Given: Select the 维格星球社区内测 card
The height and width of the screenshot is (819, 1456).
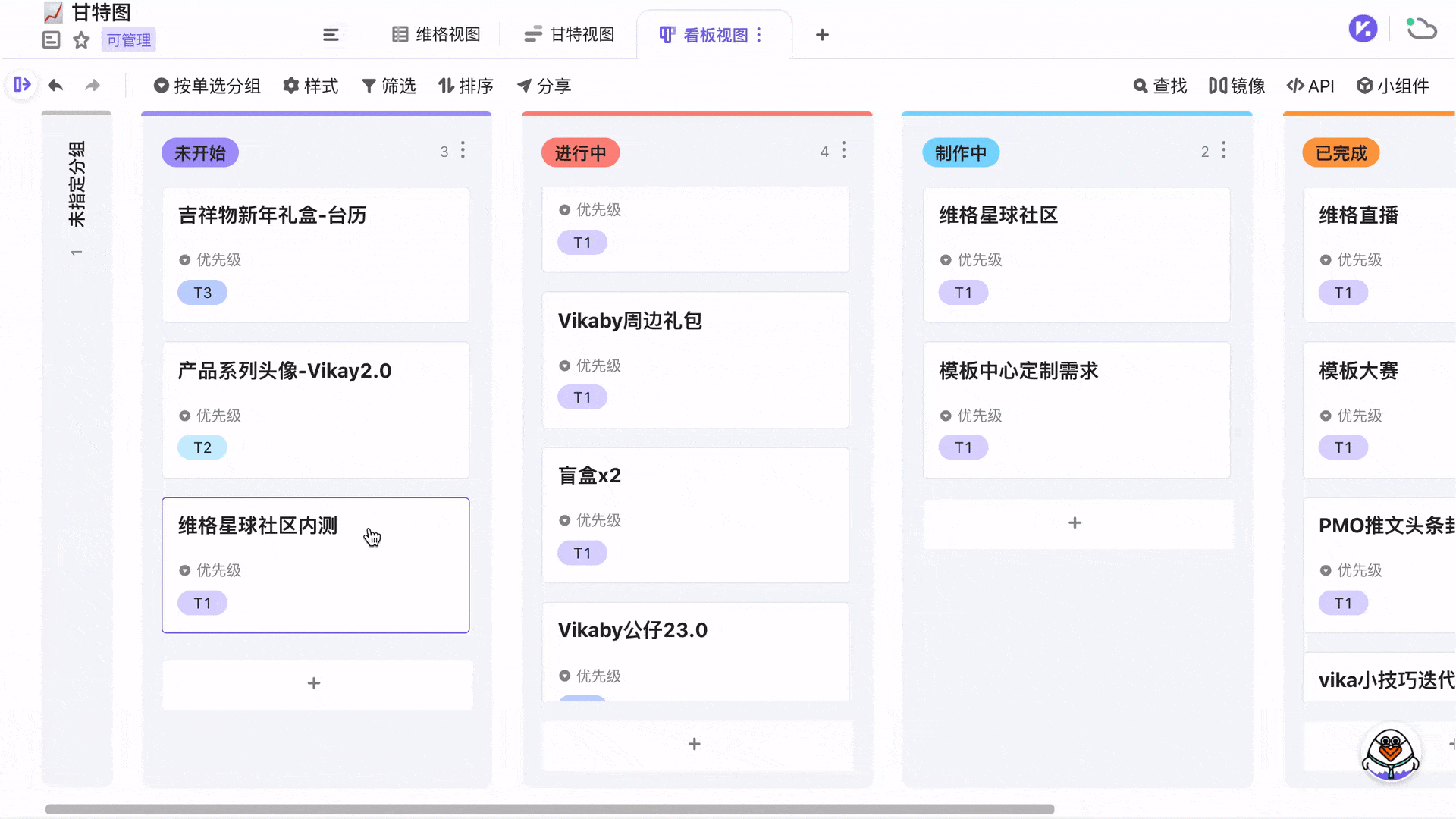Looking at the screenshot, I should pyautogui.click(x=315, y=565).
